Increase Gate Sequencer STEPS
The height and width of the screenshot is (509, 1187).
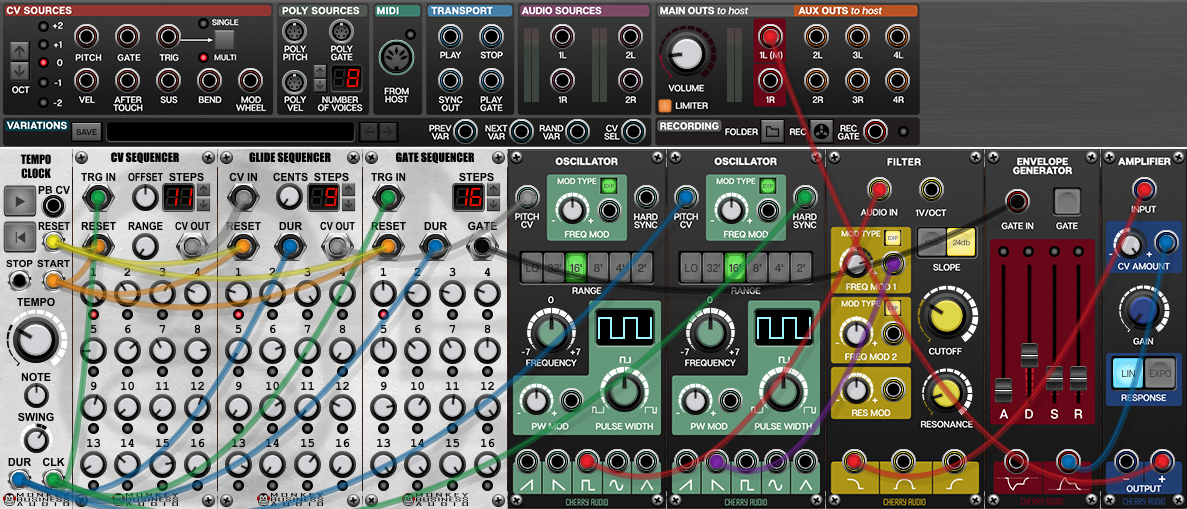pyautogui.click(x=494, y=192)
